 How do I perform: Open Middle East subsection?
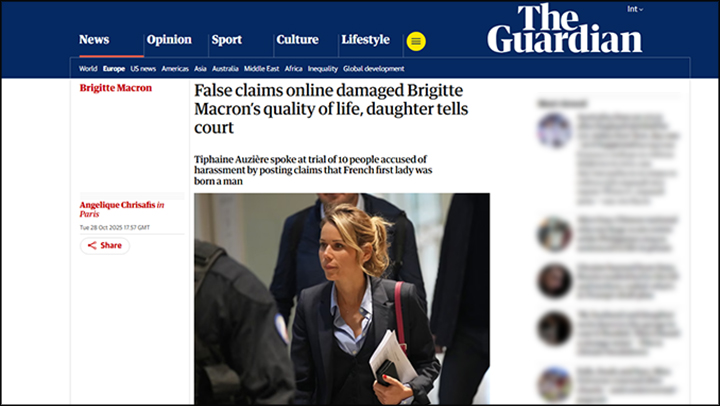coord(261,69)
